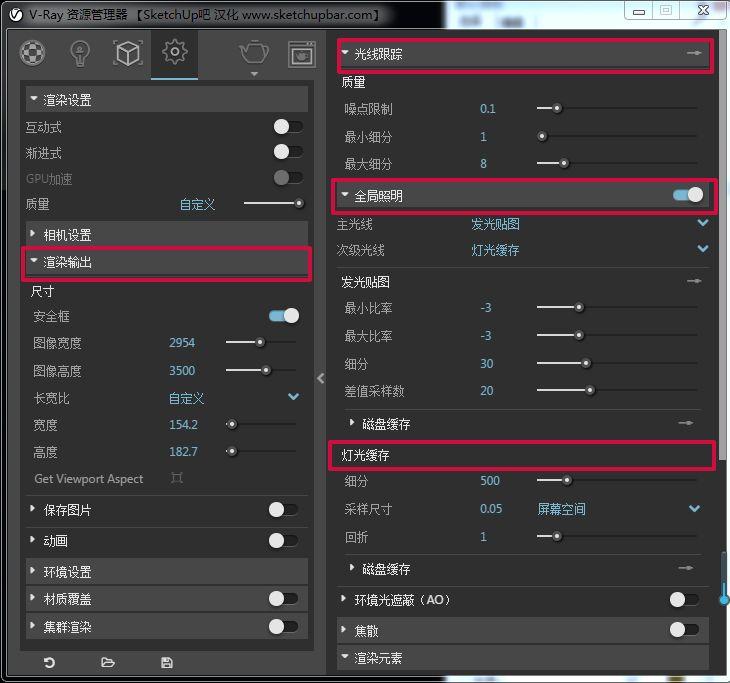730x683 pixels.
Task: Click the 最大细分 value 8
Action: [483, 164]
